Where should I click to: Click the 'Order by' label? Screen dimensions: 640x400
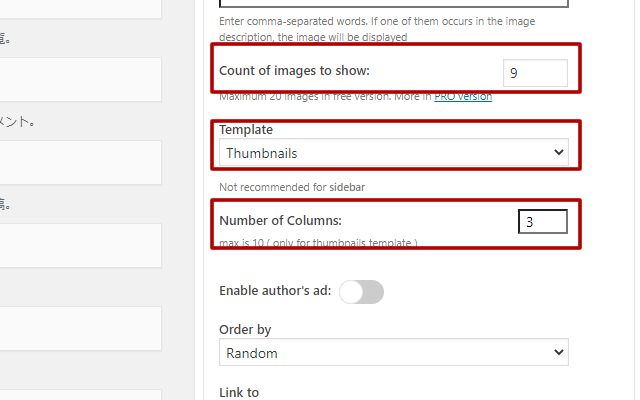point(245,330)
